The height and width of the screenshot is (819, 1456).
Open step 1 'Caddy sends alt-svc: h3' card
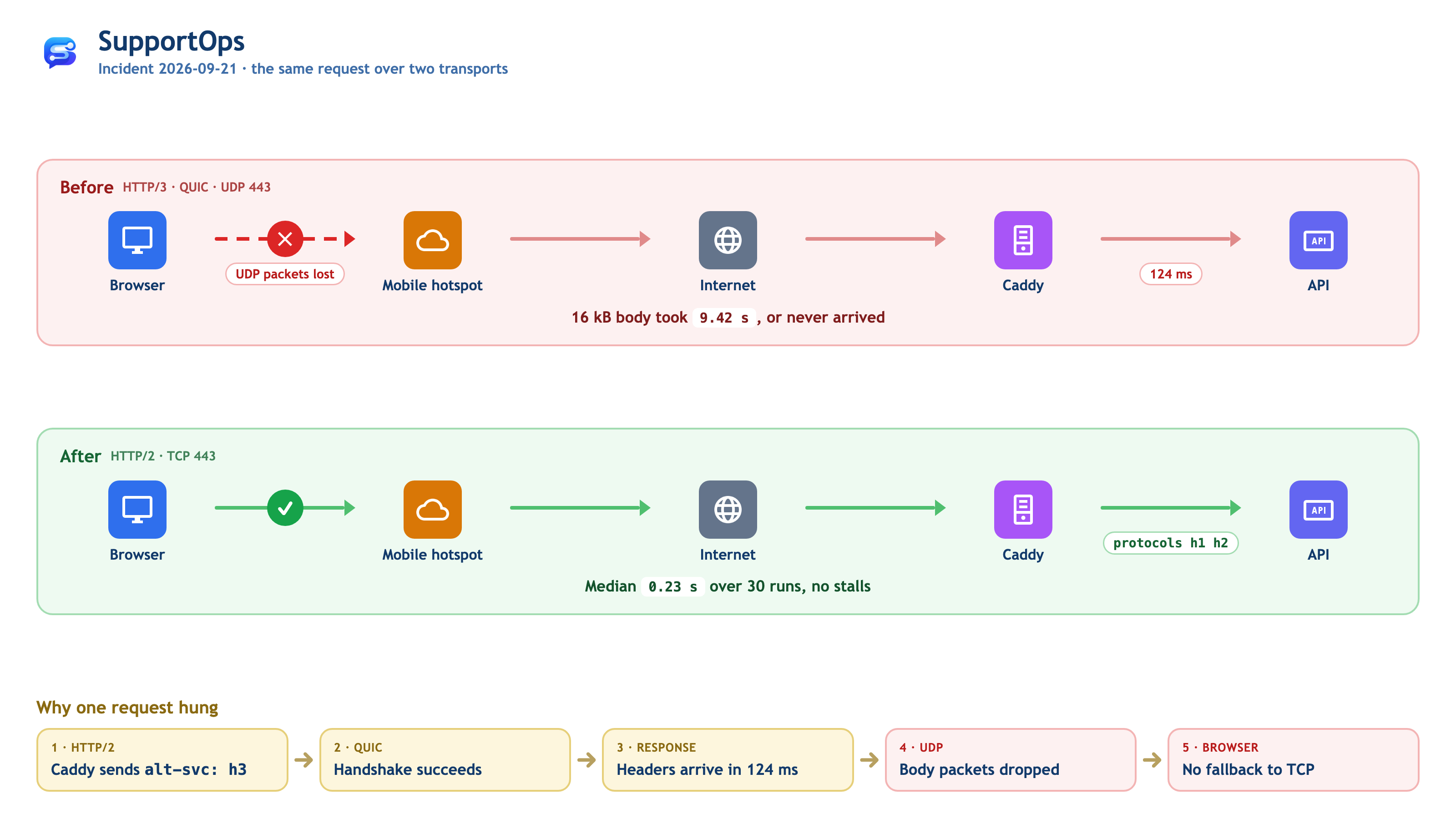[162, 760]
